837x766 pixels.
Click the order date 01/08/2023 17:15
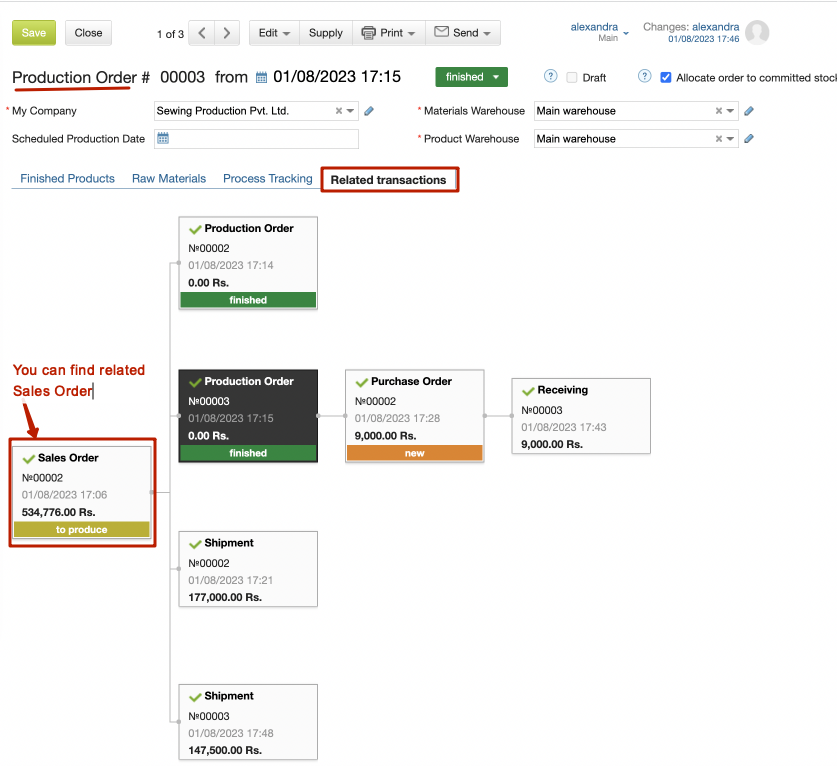click(337, 77)
